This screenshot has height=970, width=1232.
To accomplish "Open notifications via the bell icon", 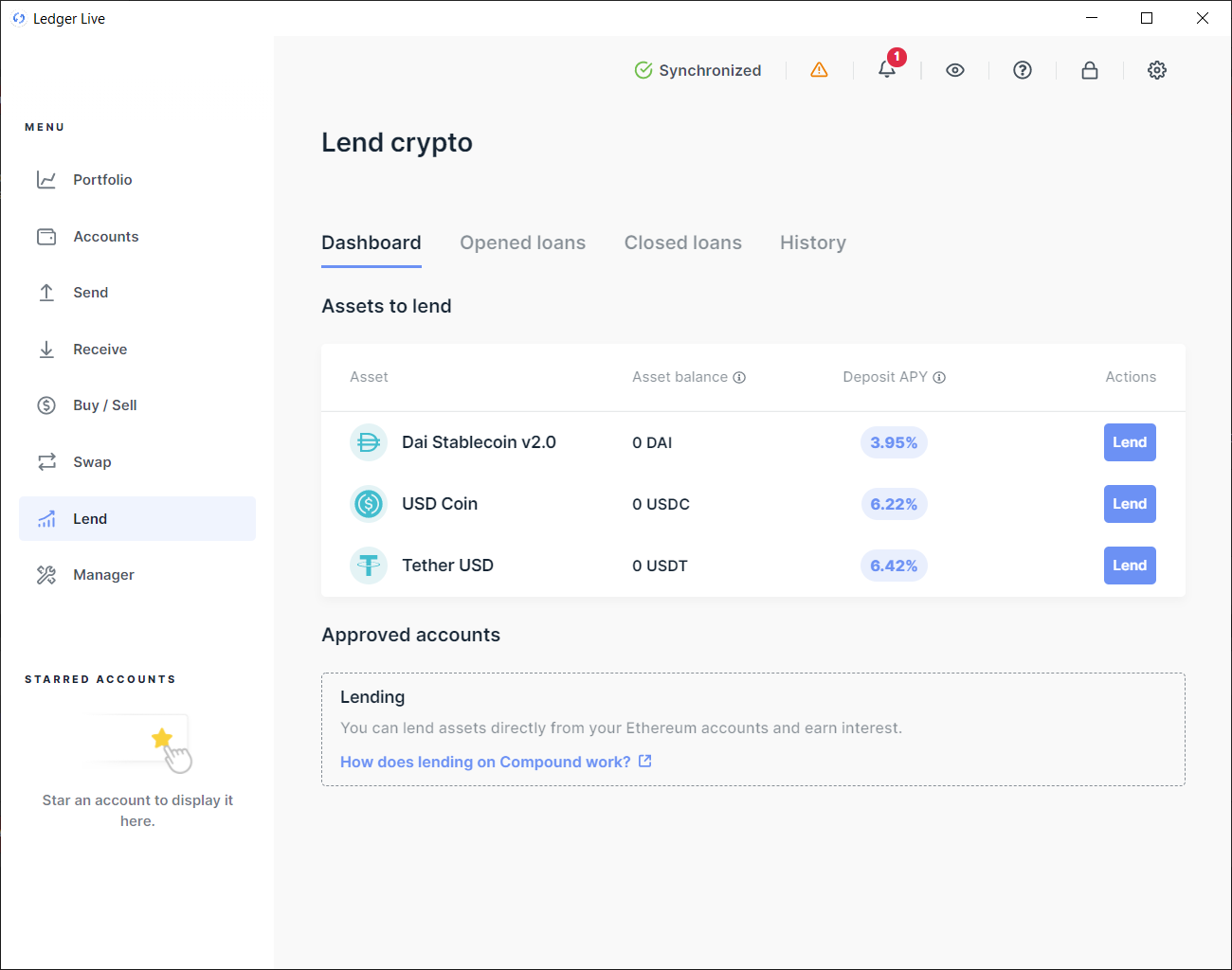I will tap(886, 70).
